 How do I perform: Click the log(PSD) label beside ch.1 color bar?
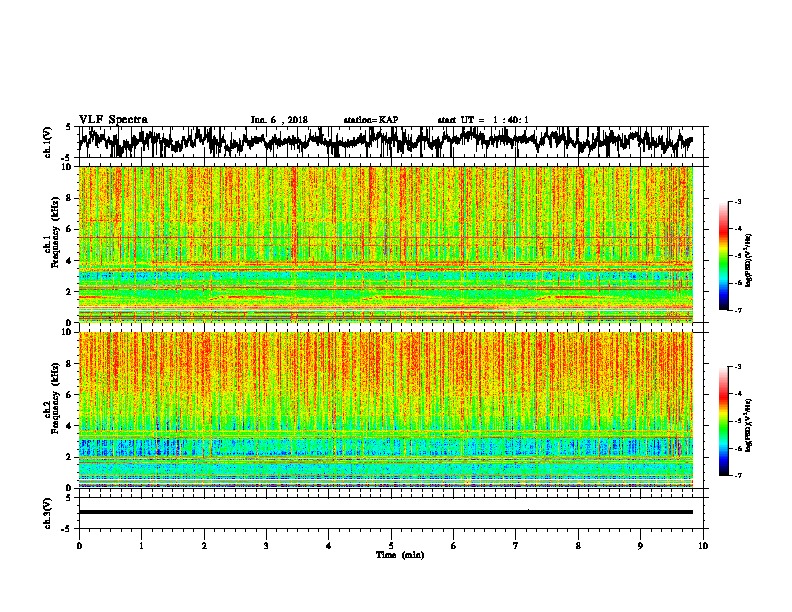[749, 260]
